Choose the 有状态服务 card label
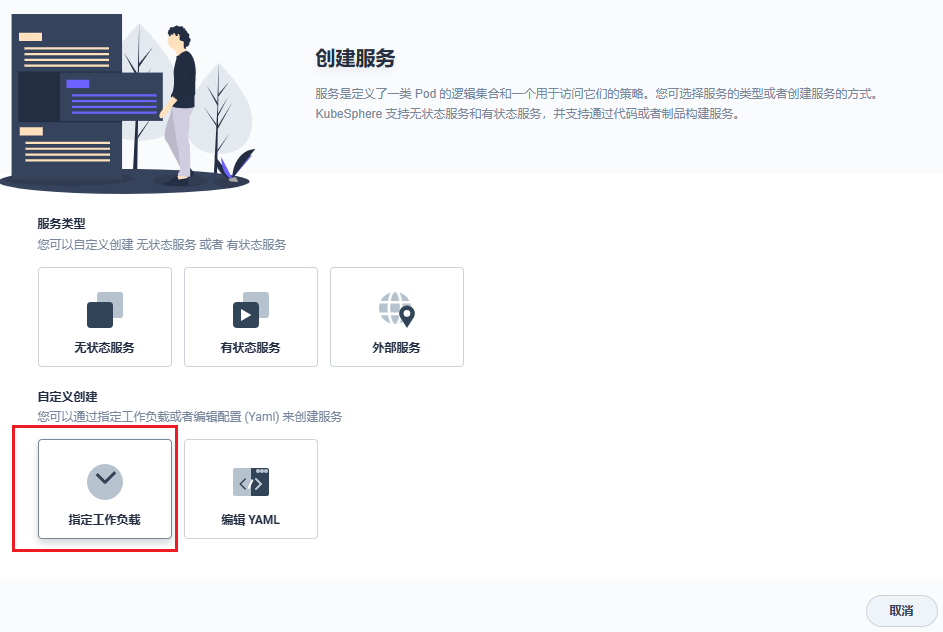Screen dimensions: 943x632 click(250, 348)
